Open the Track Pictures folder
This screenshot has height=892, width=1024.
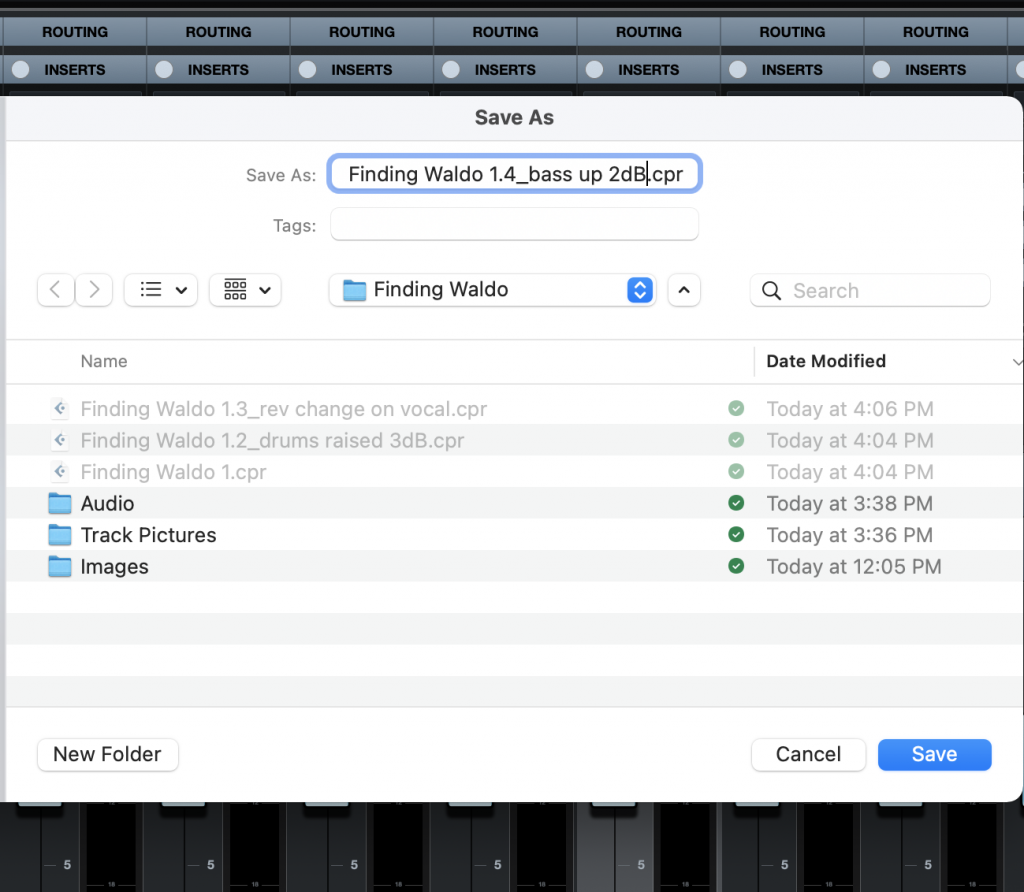pyautogui.click(x=515, y=535)
